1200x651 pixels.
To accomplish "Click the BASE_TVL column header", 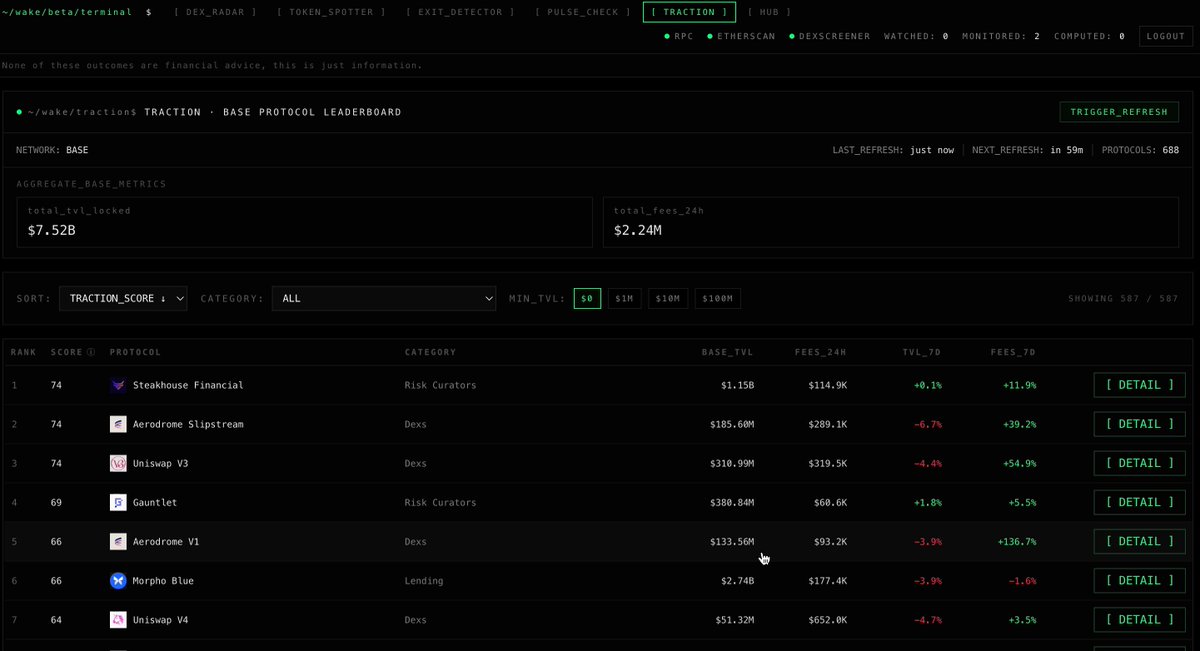I will tap(728, 352).
